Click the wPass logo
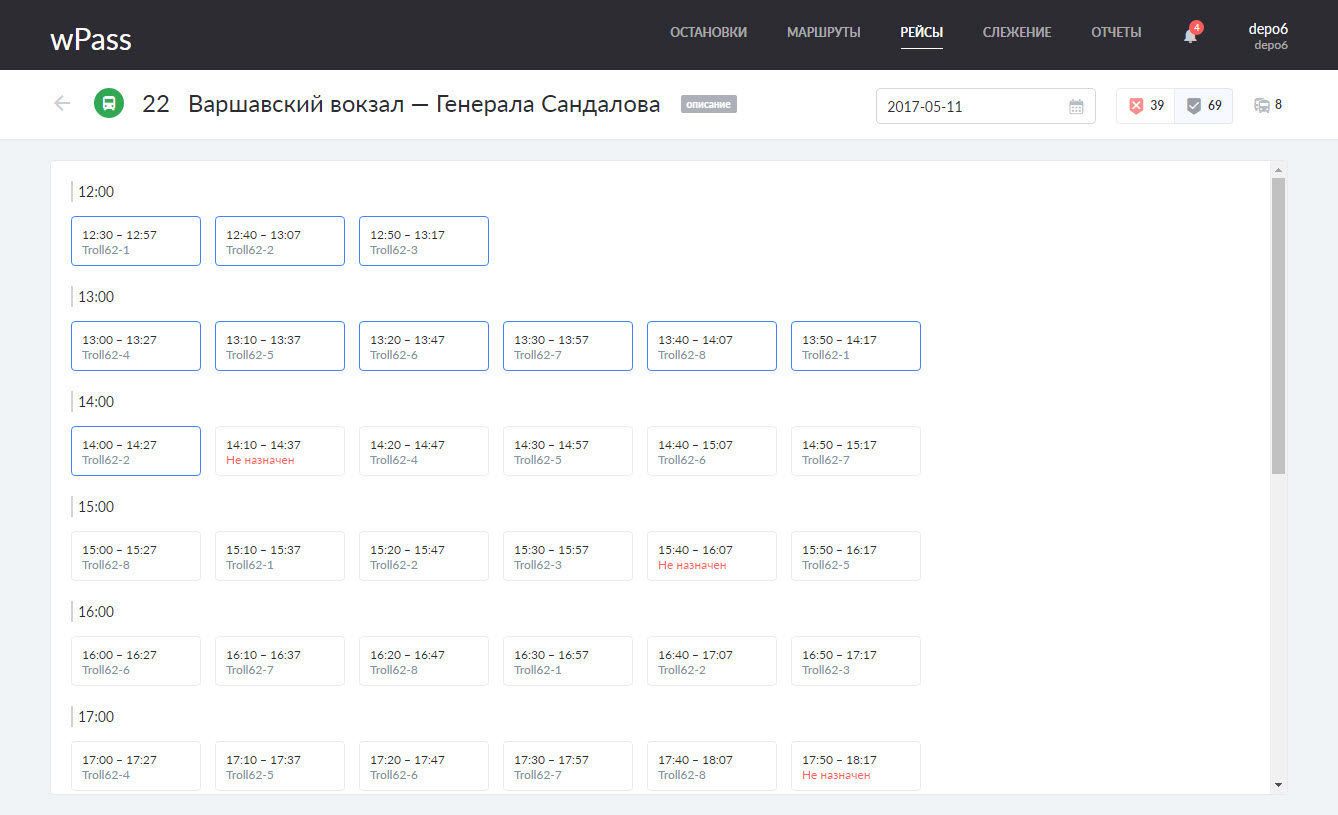 coord(91,39)
